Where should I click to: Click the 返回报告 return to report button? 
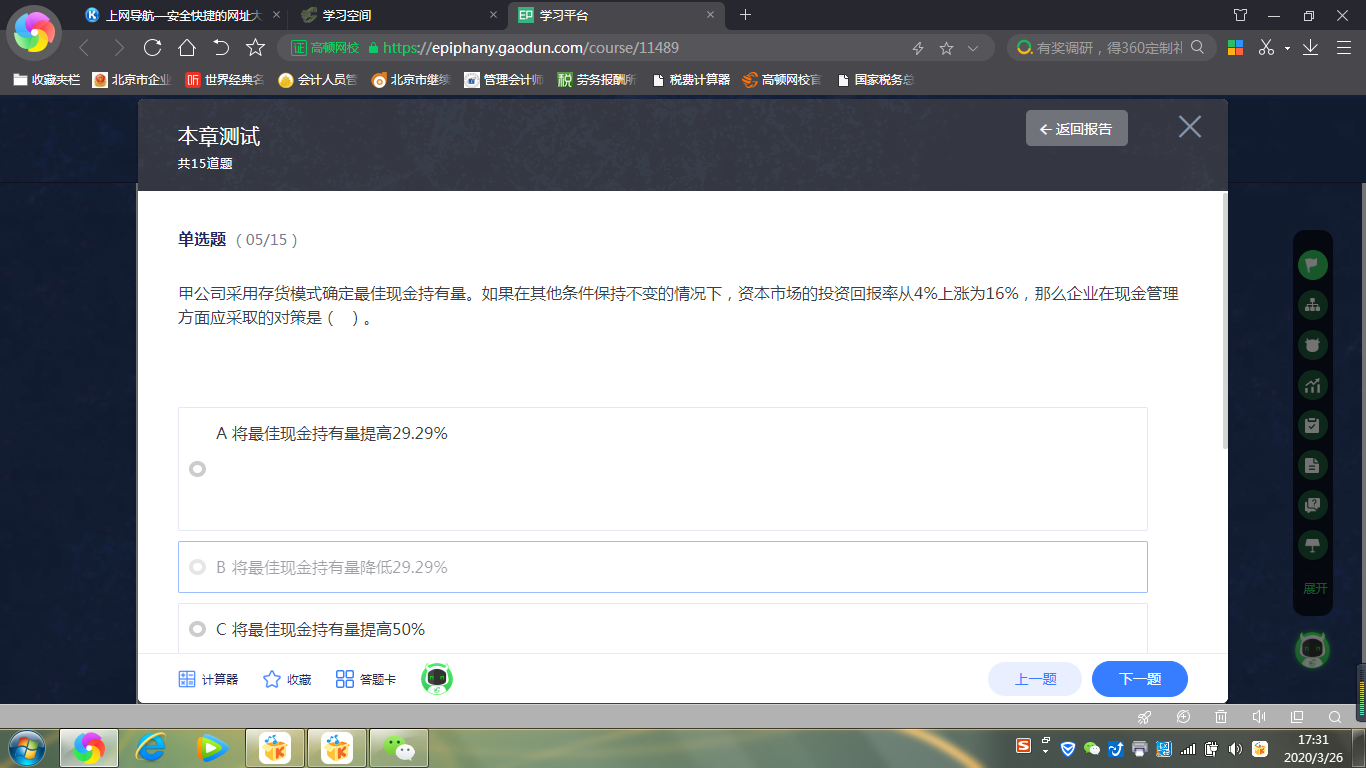[1076, 129]
